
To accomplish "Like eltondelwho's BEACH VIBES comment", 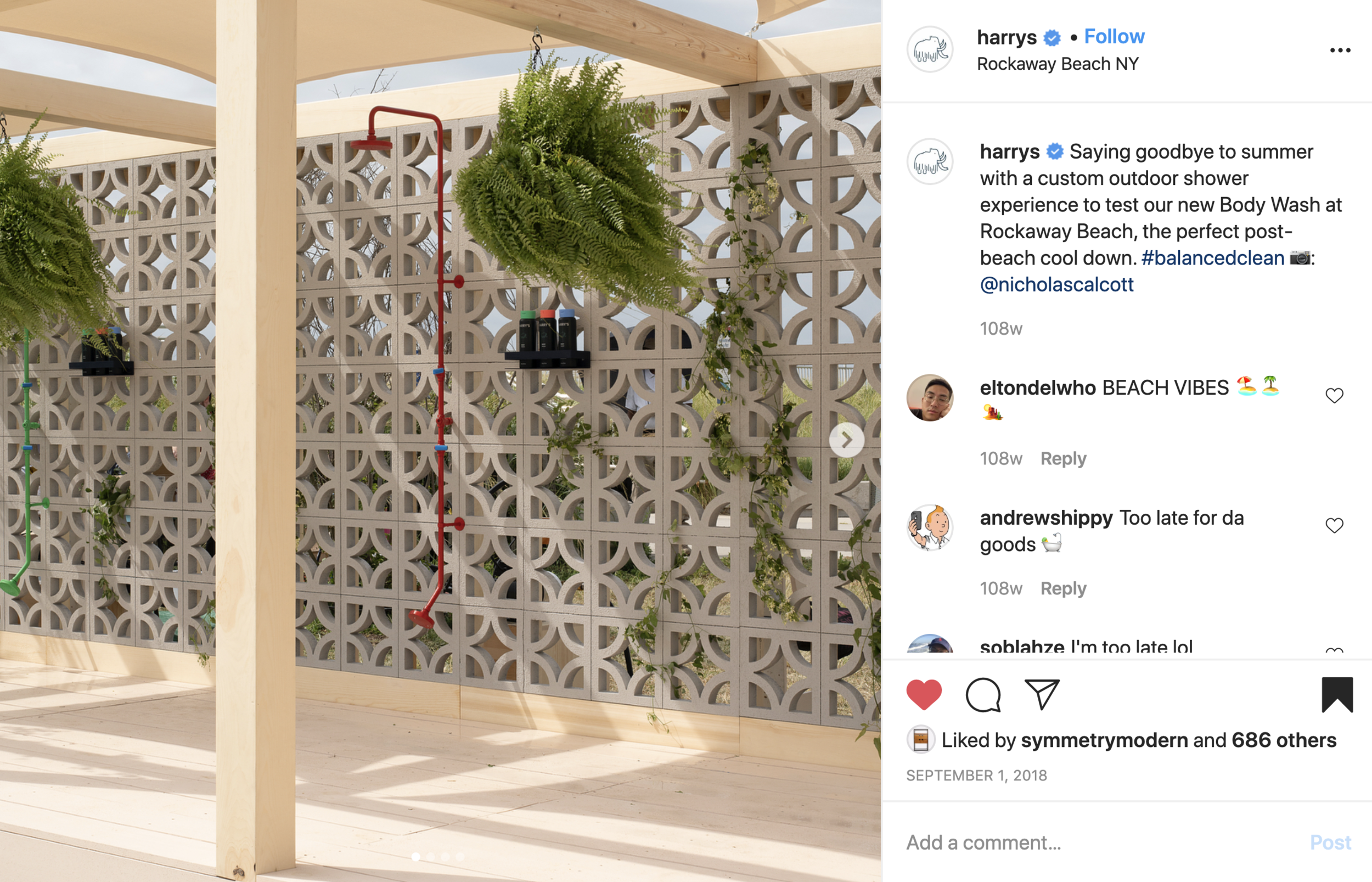I will pos(1334,396).
